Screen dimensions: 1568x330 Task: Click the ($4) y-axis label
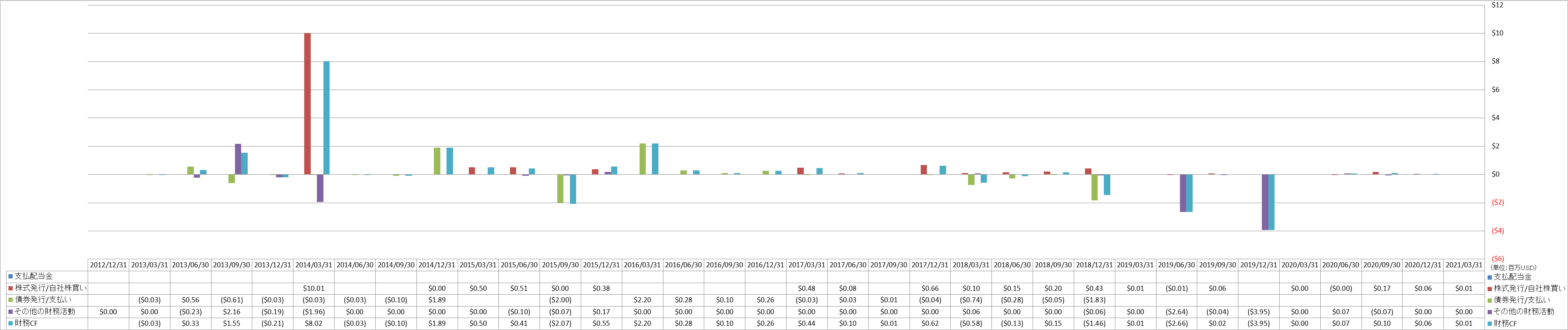[x=1497, y=231]
